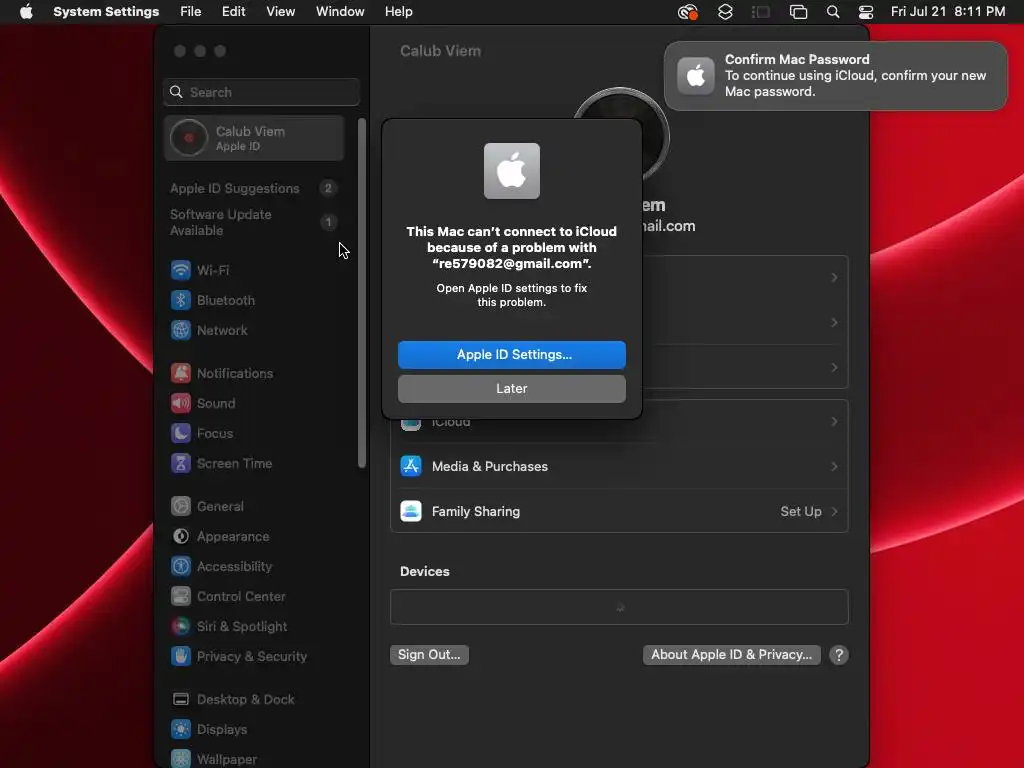Click the Control Center icon in sidebar
Image resolution: width=1024 pixels, height=768 pixels.
(181, 596)
